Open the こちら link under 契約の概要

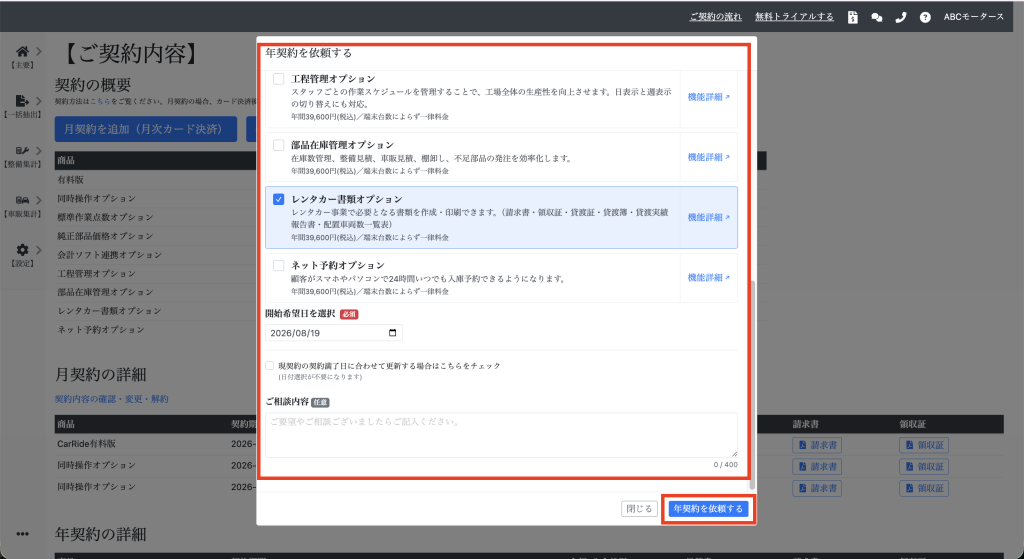[100, 102]
